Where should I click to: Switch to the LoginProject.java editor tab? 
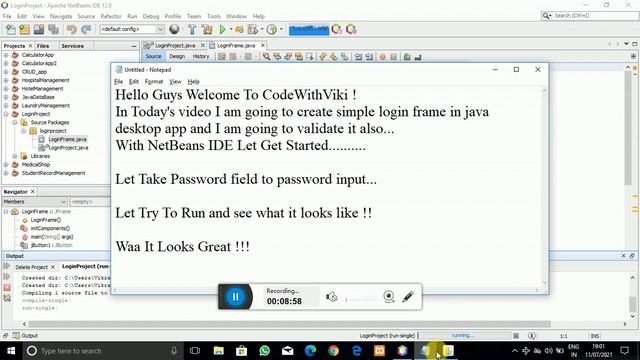[175, 45]
